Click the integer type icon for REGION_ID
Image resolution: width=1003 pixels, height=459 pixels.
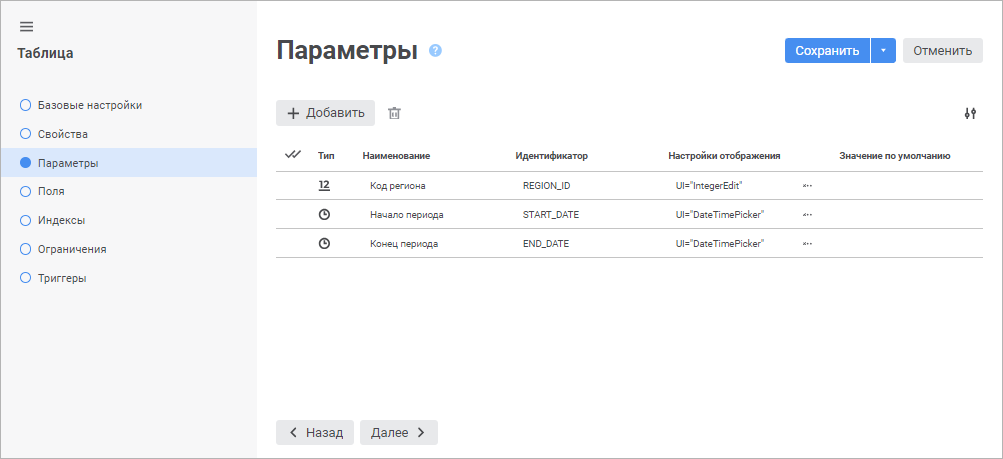click(324, 185)
